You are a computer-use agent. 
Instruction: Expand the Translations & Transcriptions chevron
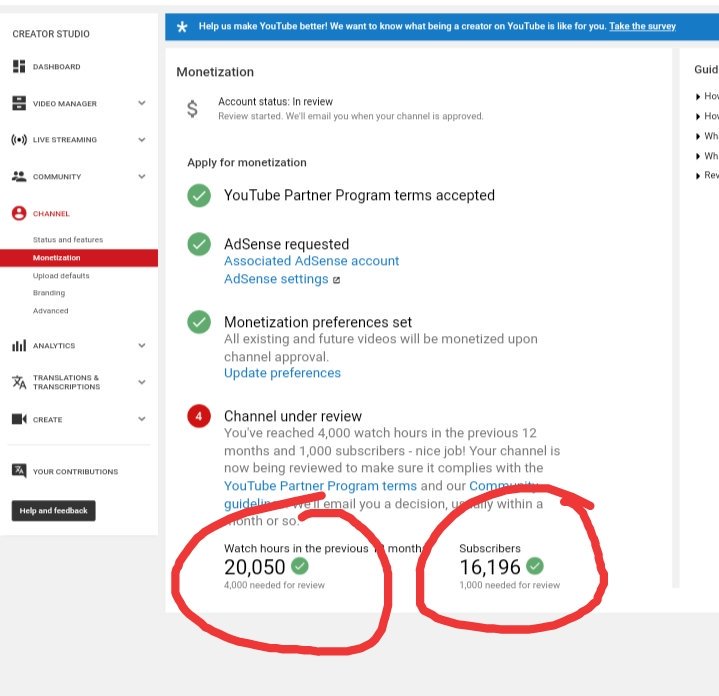point(142,382)
